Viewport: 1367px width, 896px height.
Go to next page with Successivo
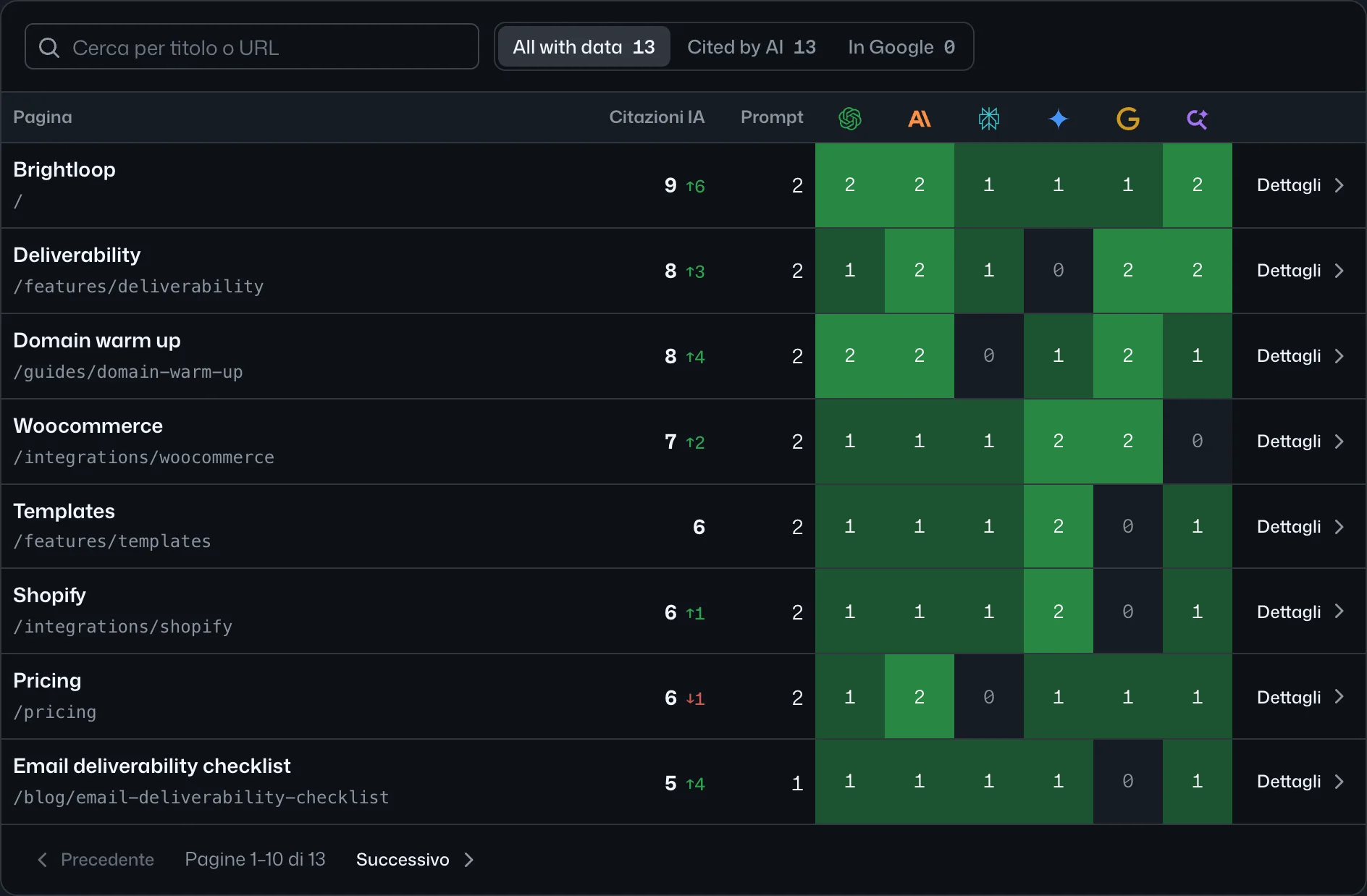[415, 860]
